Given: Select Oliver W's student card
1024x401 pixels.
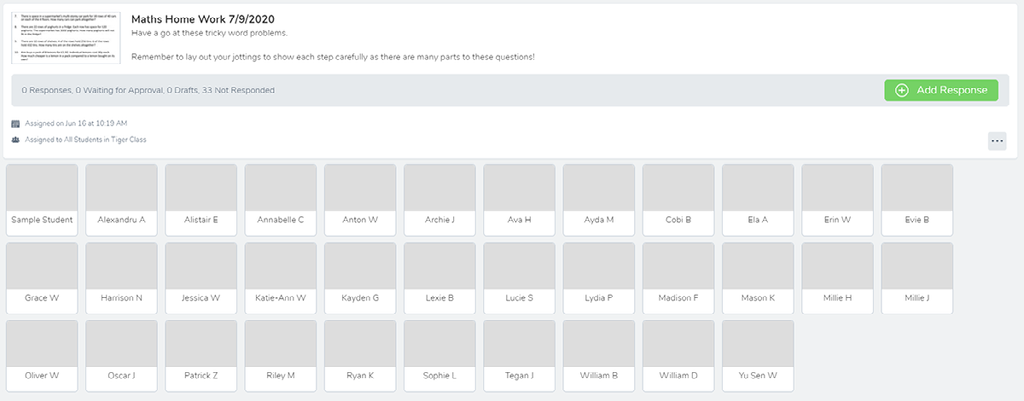Looking at the screenshot, I should coord(42,355).
